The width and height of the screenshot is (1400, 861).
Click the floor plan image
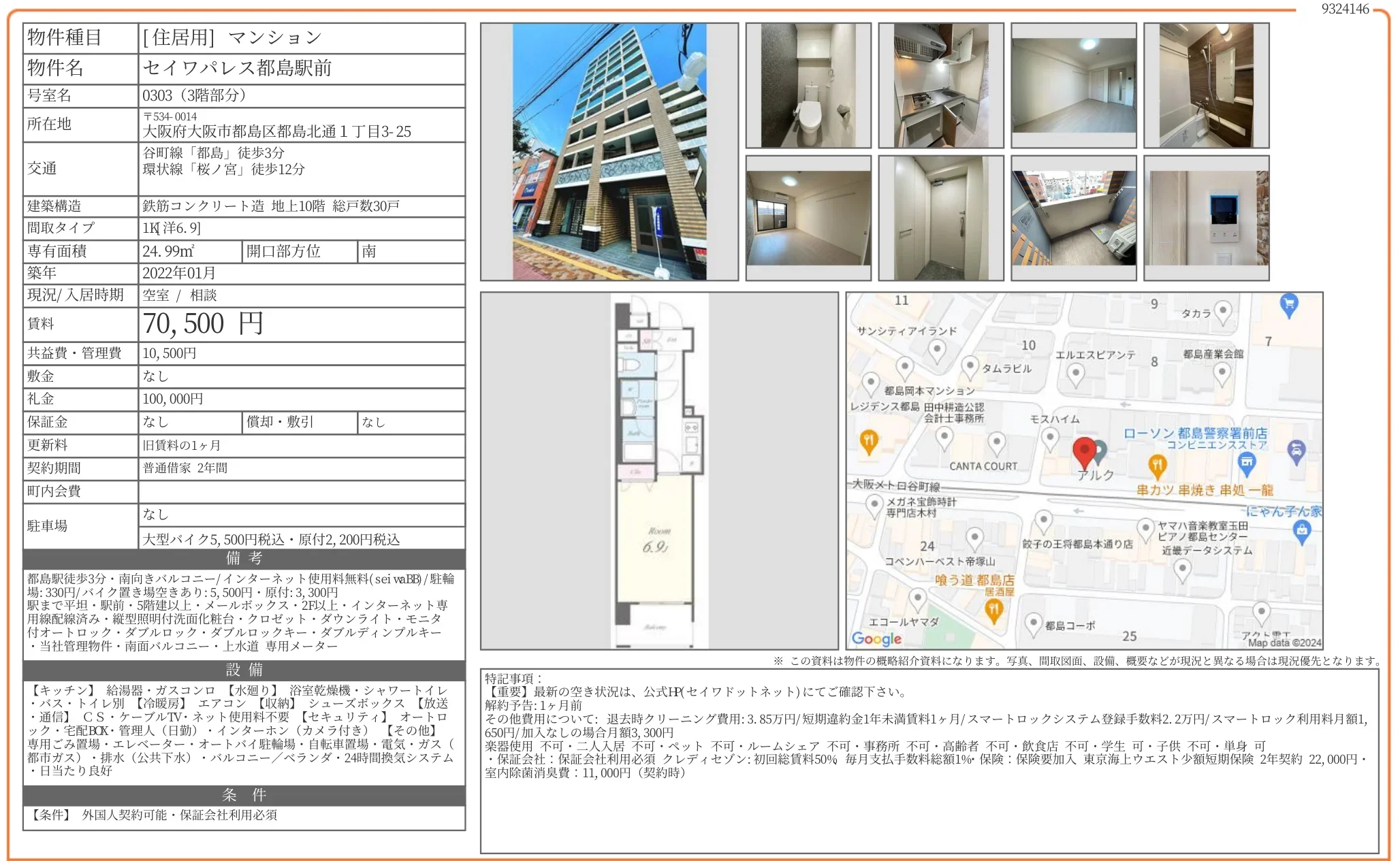tap(658, 470)
